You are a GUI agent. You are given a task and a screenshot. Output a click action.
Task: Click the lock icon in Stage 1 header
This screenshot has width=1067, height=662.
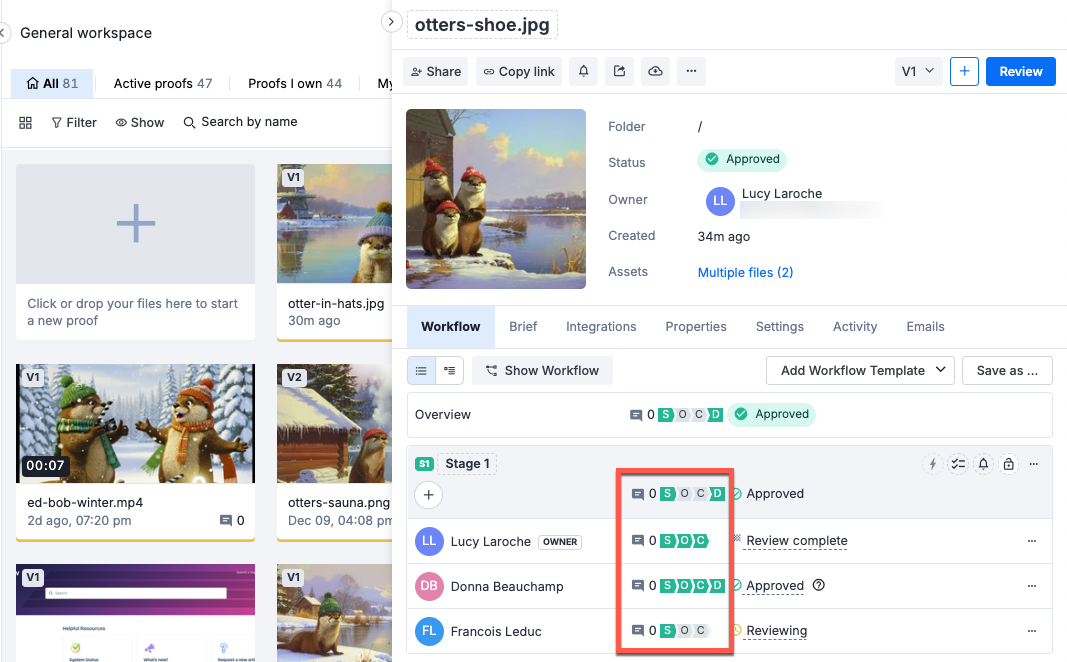tap(1008, 464)
